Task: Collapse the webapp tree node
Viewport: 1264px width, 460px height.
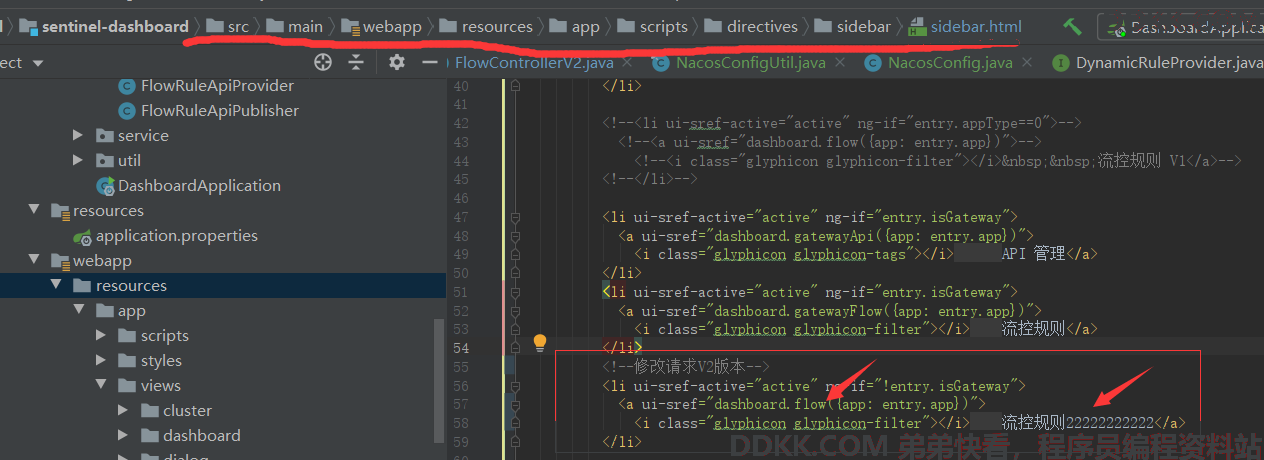Action: pos(34,261)
